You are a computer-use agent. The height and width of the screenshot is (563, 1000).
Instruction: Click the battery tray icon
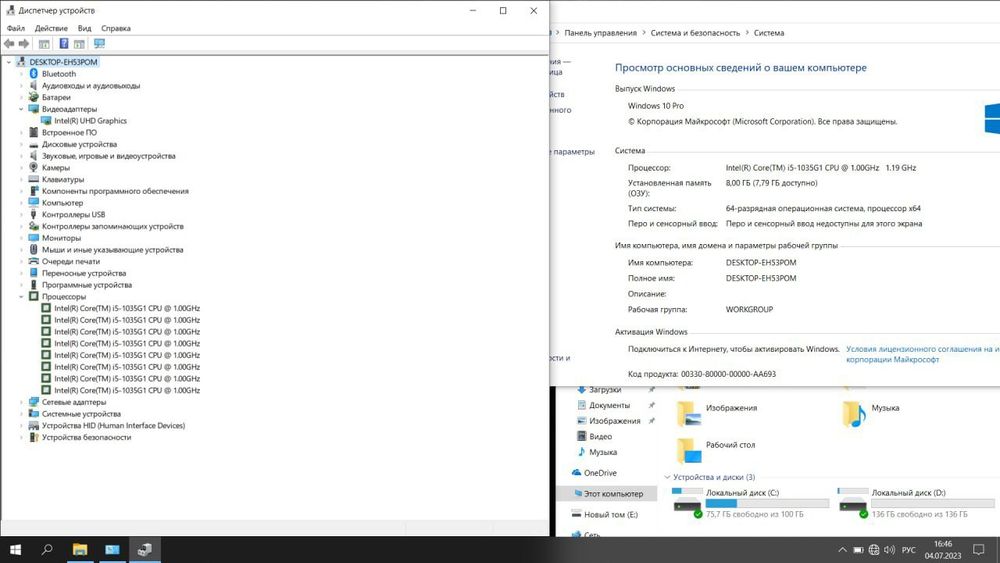pos(858,550)
